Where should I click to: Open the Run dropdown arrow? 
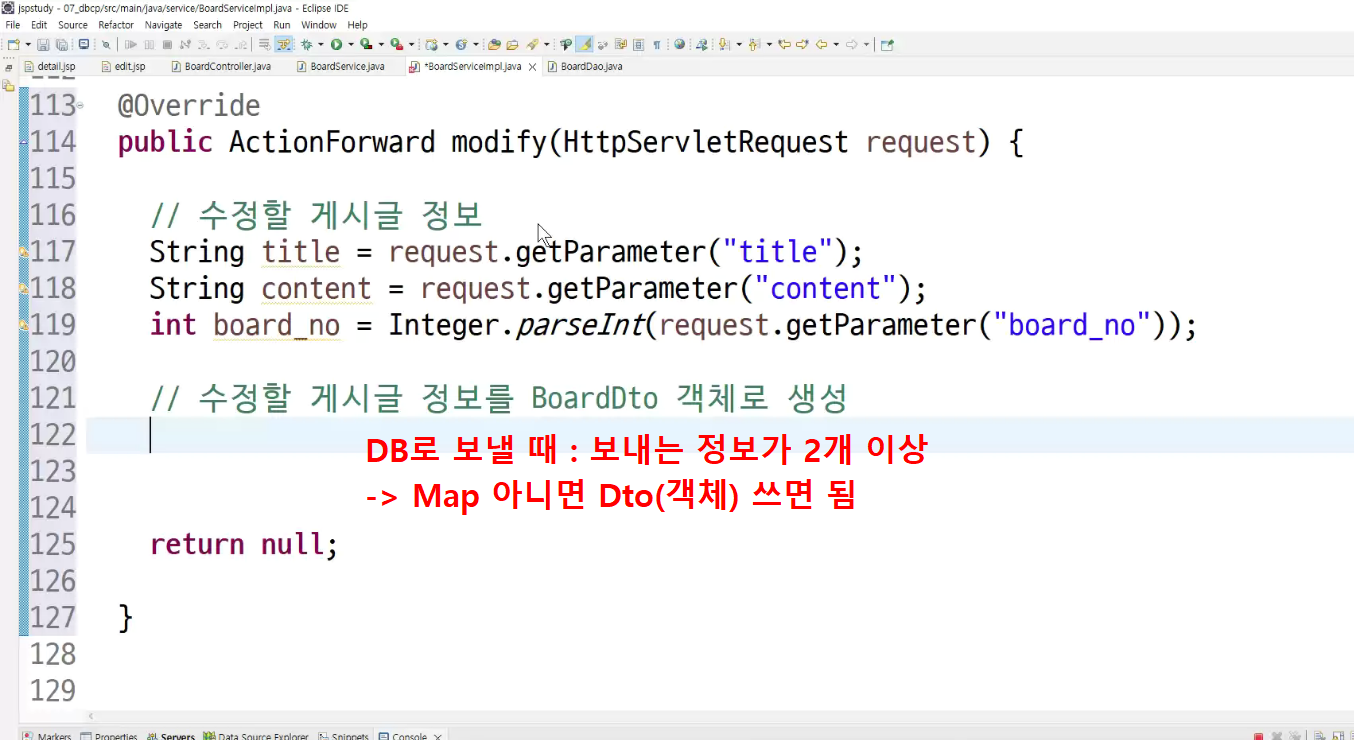pos(350,44)
